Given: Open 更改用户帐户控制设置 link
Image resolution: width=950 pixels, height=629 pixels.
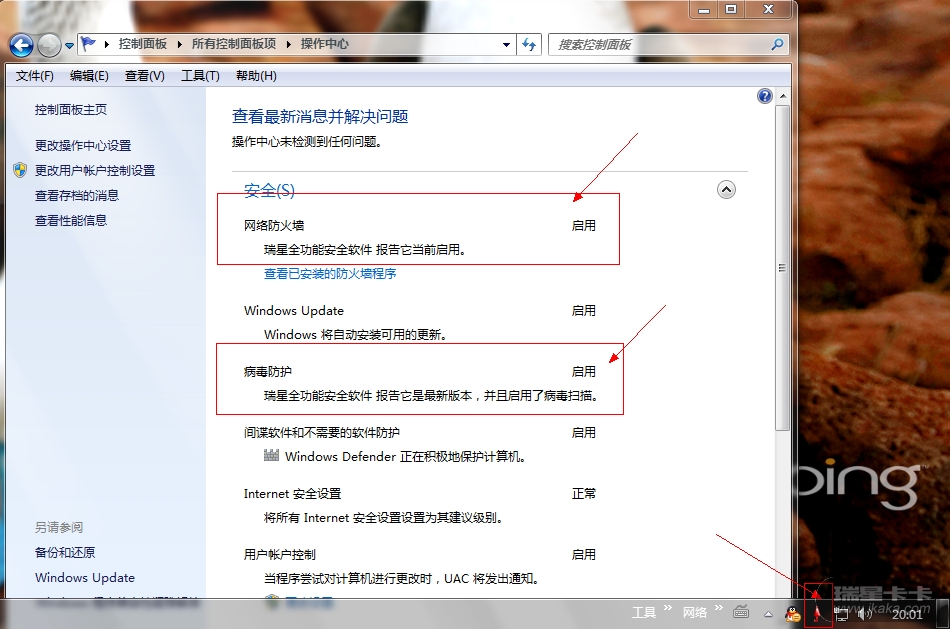Looking at the screenshot, I should 95,170.
